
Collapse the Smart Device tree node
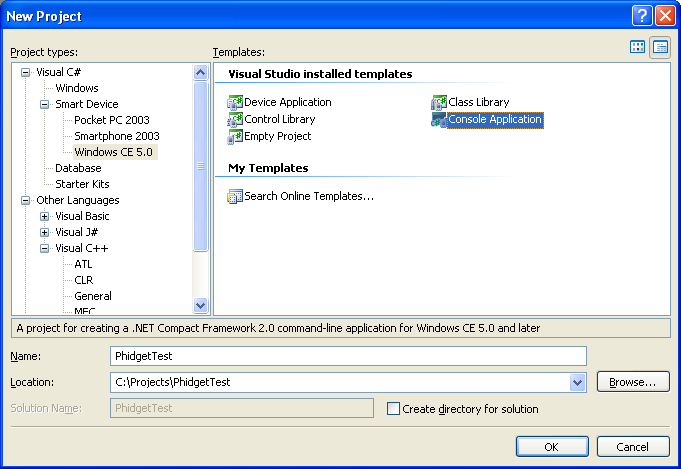point(44,104)
